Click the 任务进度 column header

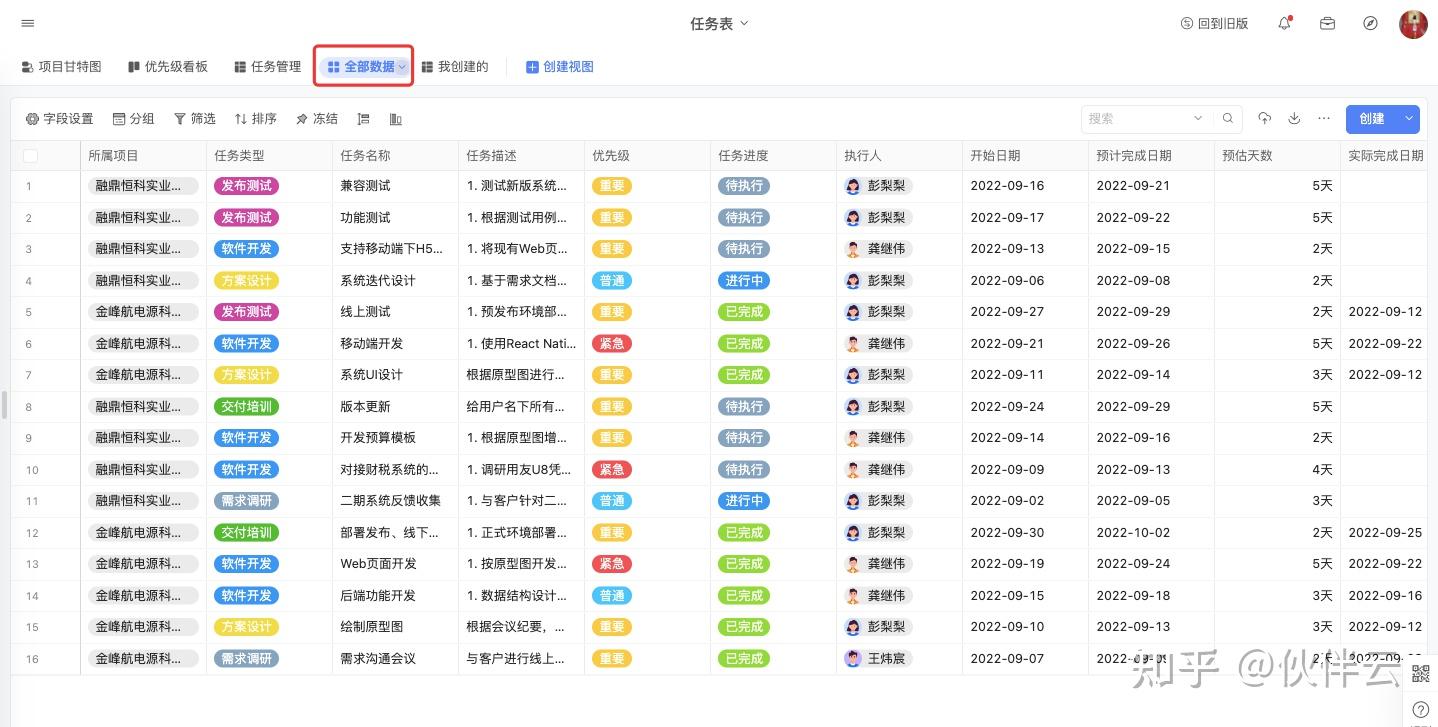click(x=773, y=156)
